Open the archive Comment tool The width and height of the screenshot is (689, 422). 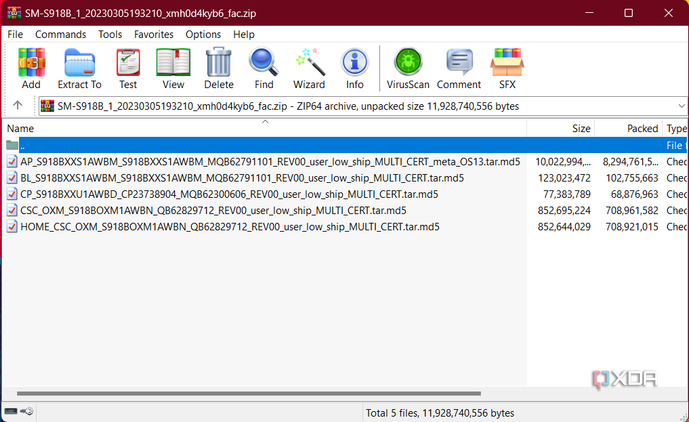[459, 69]
